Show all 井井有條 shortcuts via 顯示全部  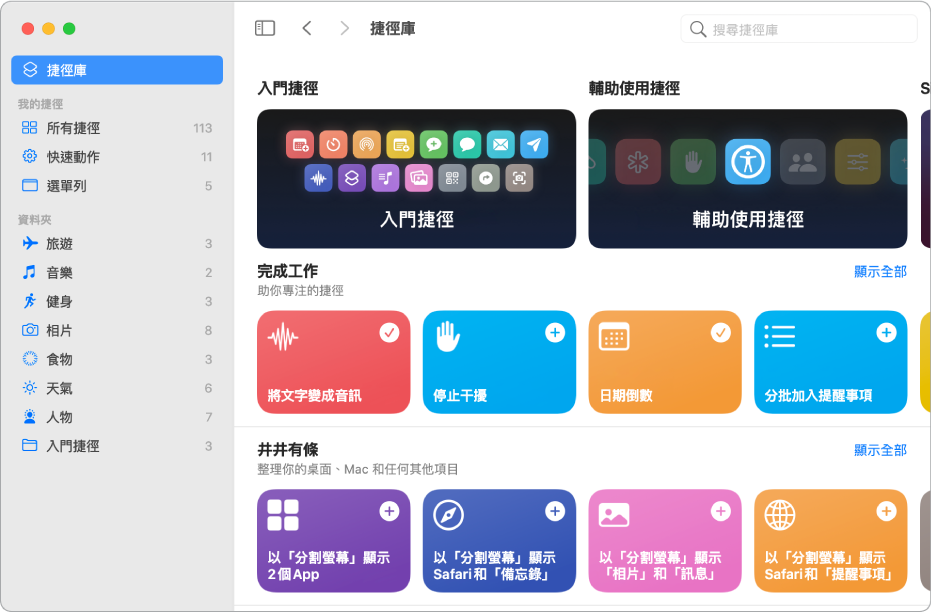point(880,450)
